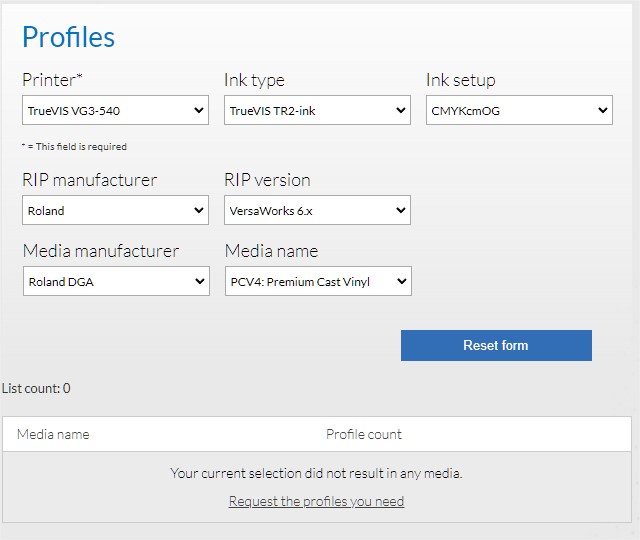The width and height of the screenshot is (640, 540).
Task: Open the Printer dropdown showing TrueVIS VG3-540
Action: [x=116, y=110]
